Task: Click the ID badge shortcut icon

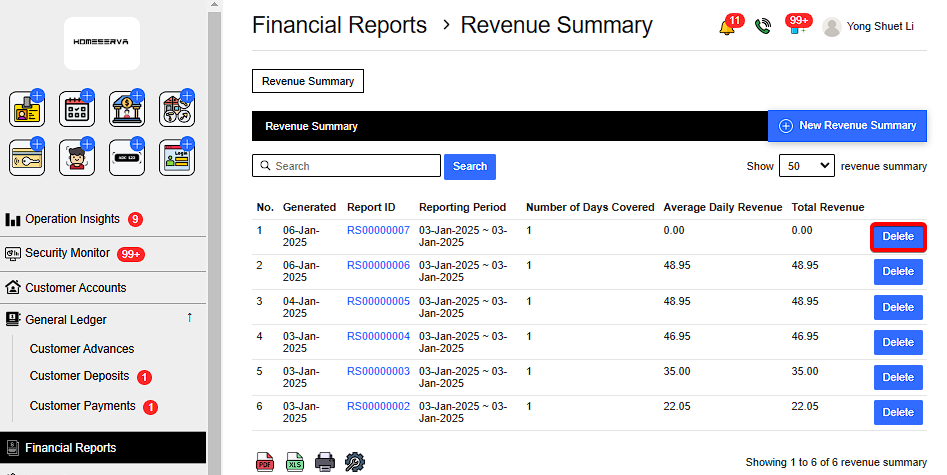Action: pos(26,109)
